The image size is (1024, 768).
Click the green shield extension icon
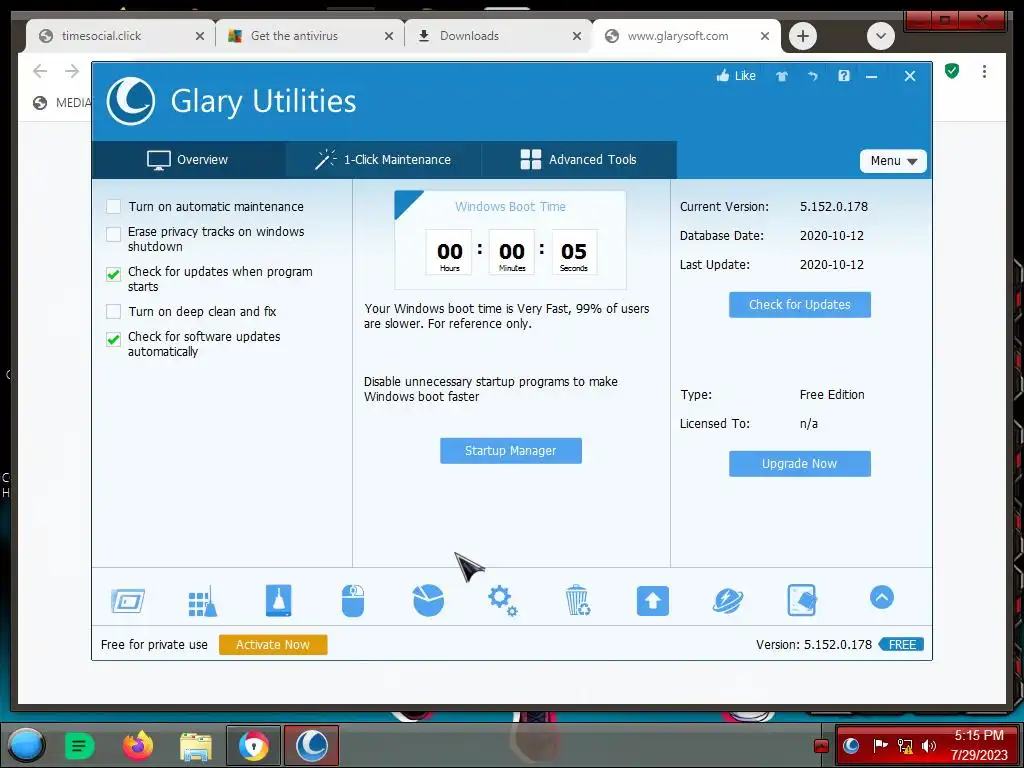coord(952,71)
